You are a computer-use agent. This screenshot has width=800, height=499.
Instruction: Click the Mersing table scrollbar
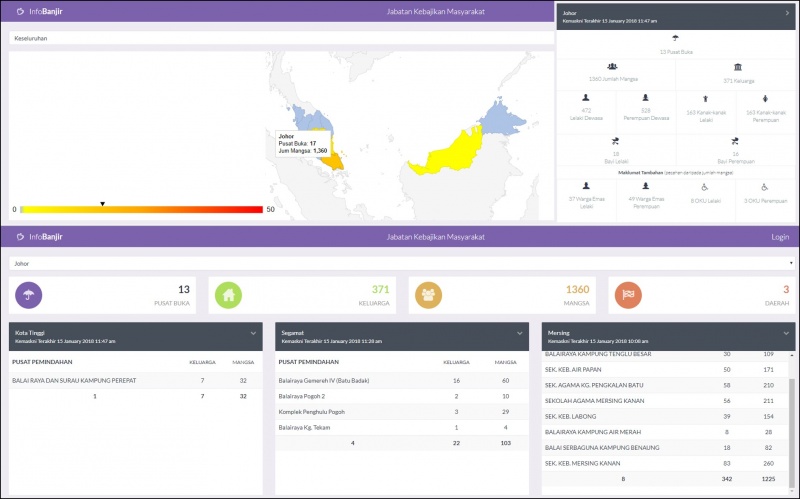(792, 418)
